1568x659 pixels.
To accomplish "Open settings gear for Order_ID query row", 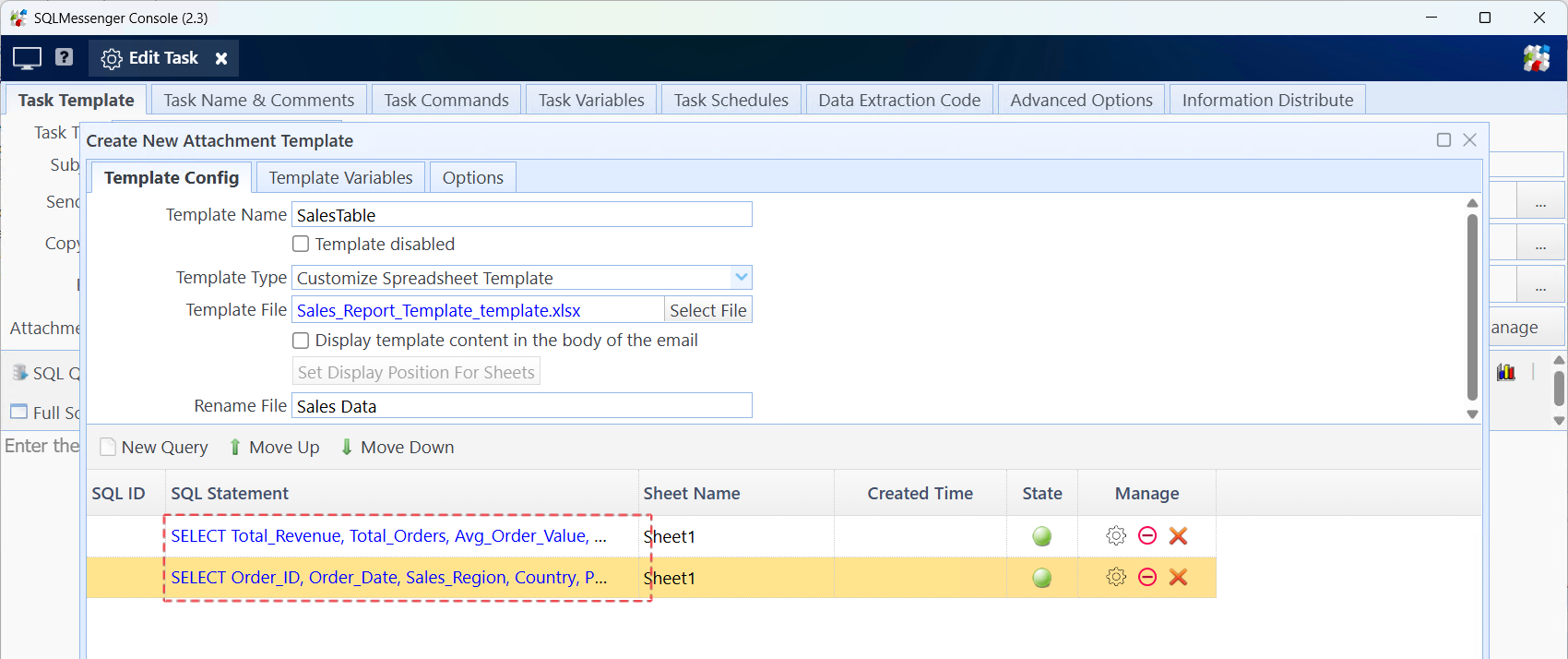I will click(1116, 577).
